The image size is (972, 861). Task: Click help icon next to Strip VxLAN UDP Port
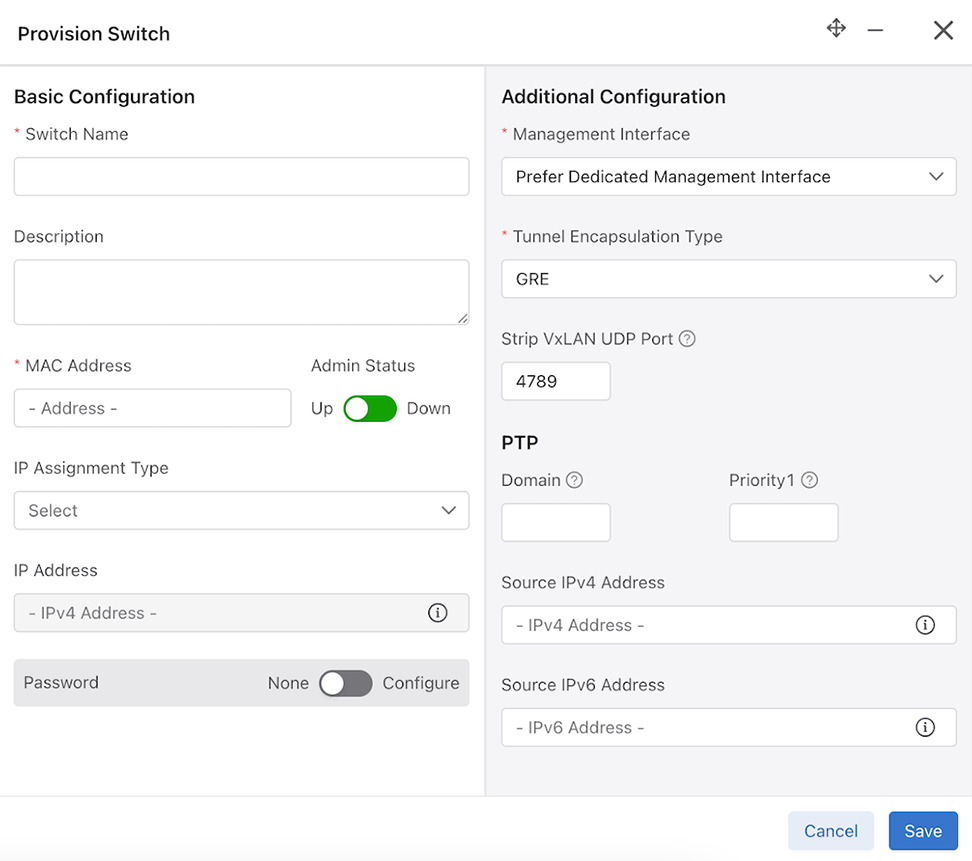687,339
